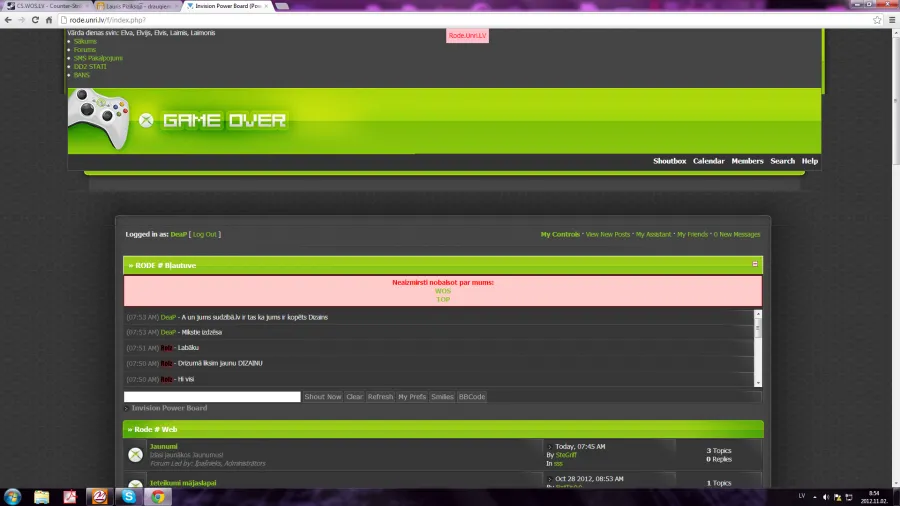Reload the page with refresh icon
The image size is (900, 506).
click(35, 20)
